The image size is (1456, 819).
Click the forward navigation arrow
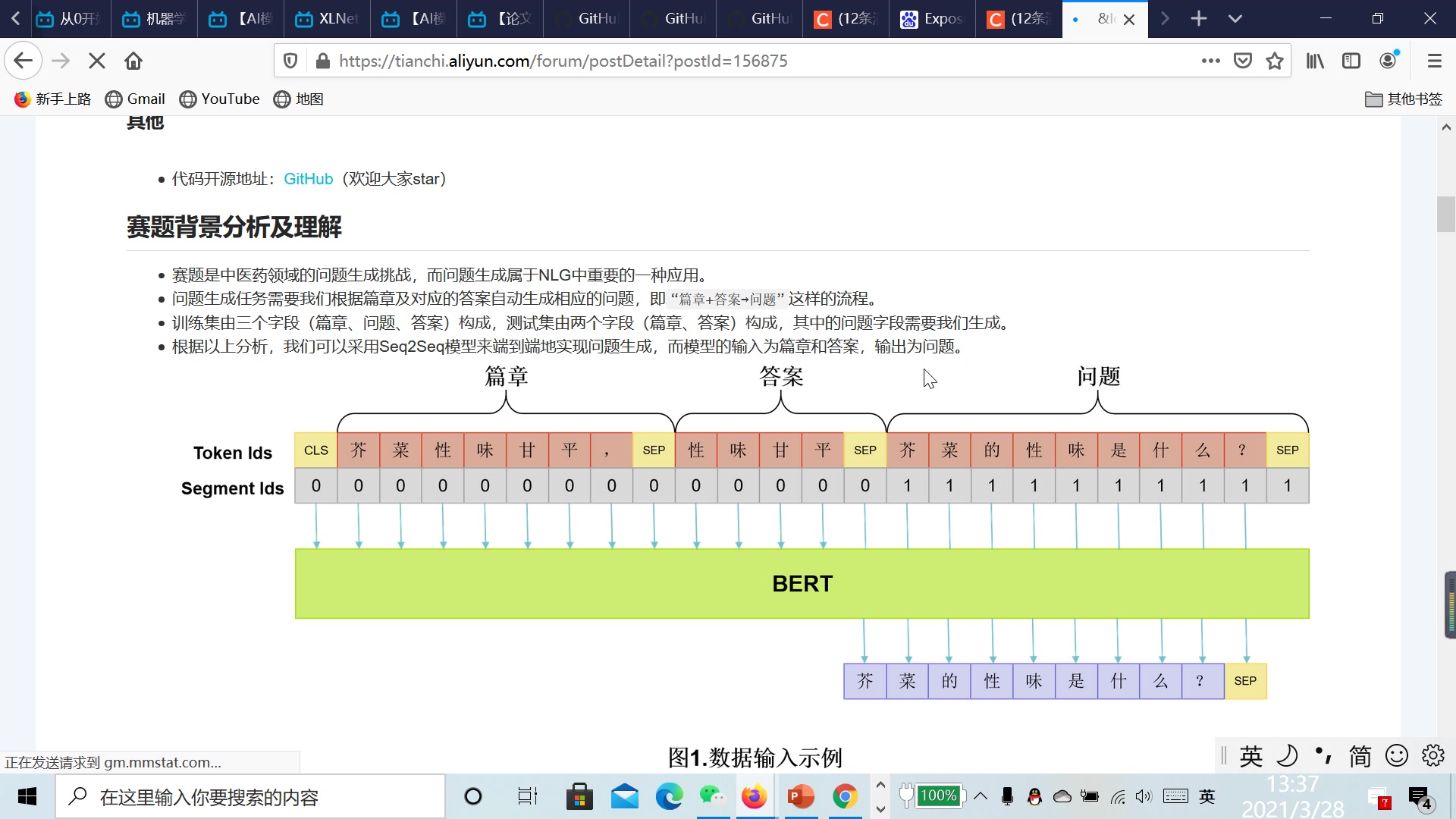(x=61, y=61)
